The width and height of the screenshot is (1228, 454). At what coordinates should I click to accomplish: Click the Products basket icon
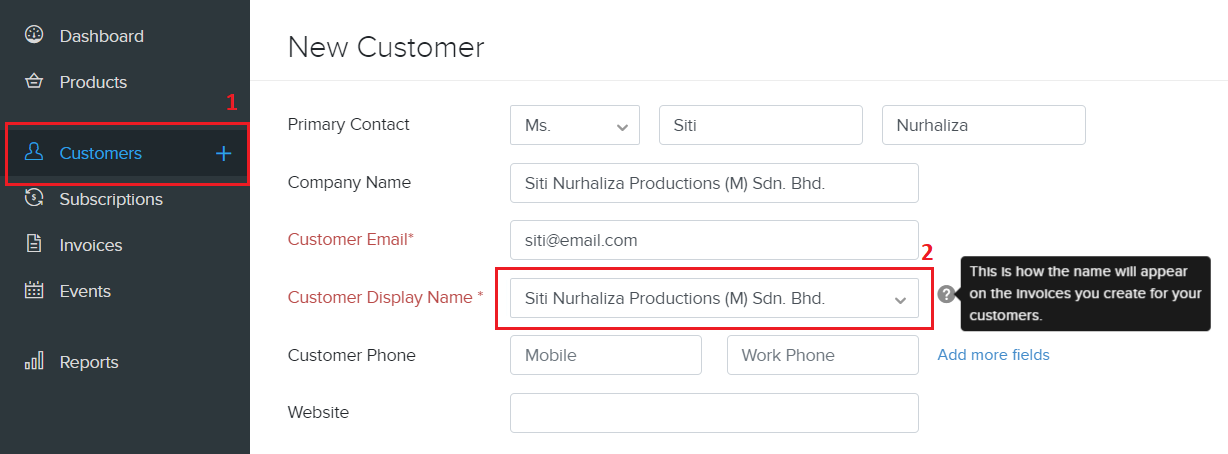tap(34, 81)
